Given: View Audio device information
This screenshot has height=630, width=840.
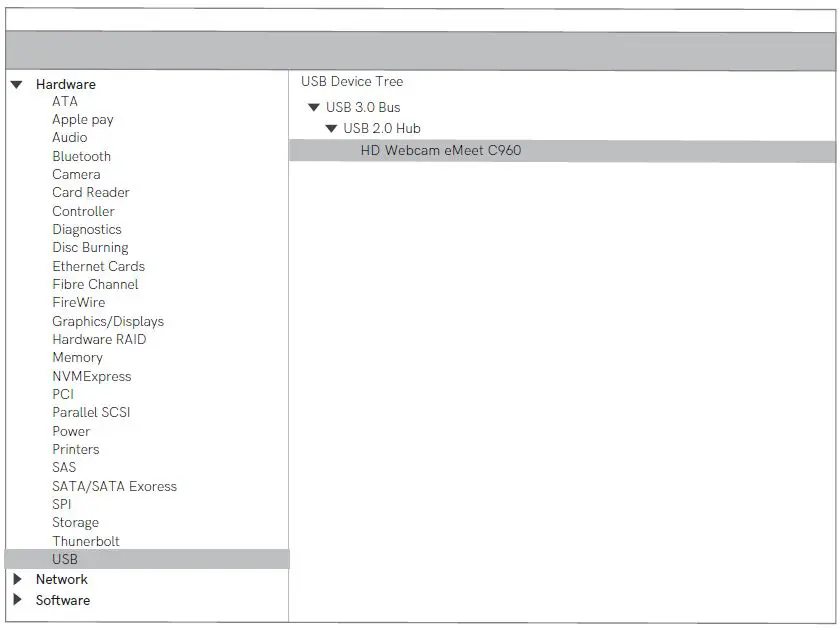Looking at the screenshot, I should point(70,137).
